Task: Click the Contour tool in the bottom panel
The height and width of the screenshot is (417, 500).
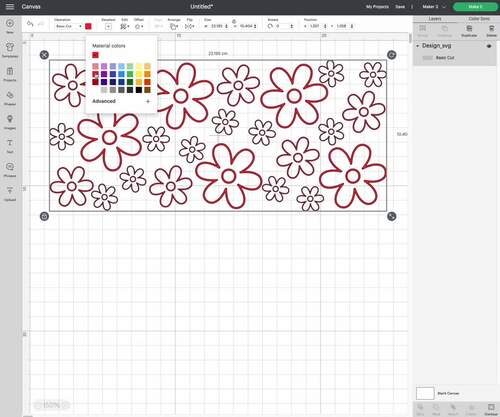Action: coord(491,409)
